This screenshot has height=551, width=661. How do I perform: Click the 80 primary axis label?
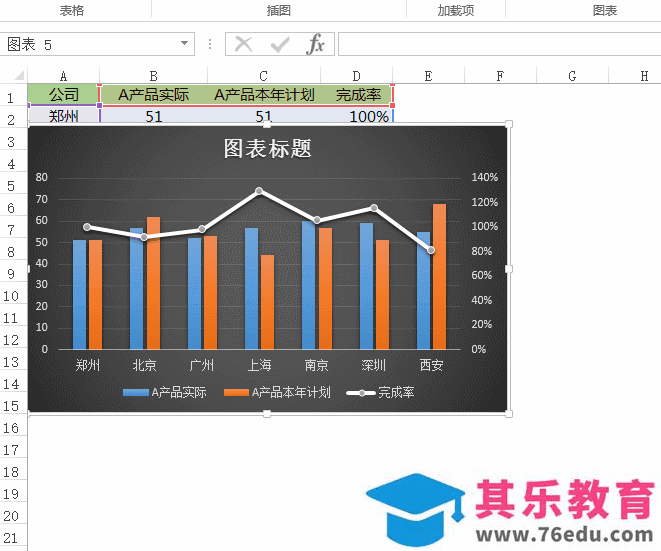[41, 177]
